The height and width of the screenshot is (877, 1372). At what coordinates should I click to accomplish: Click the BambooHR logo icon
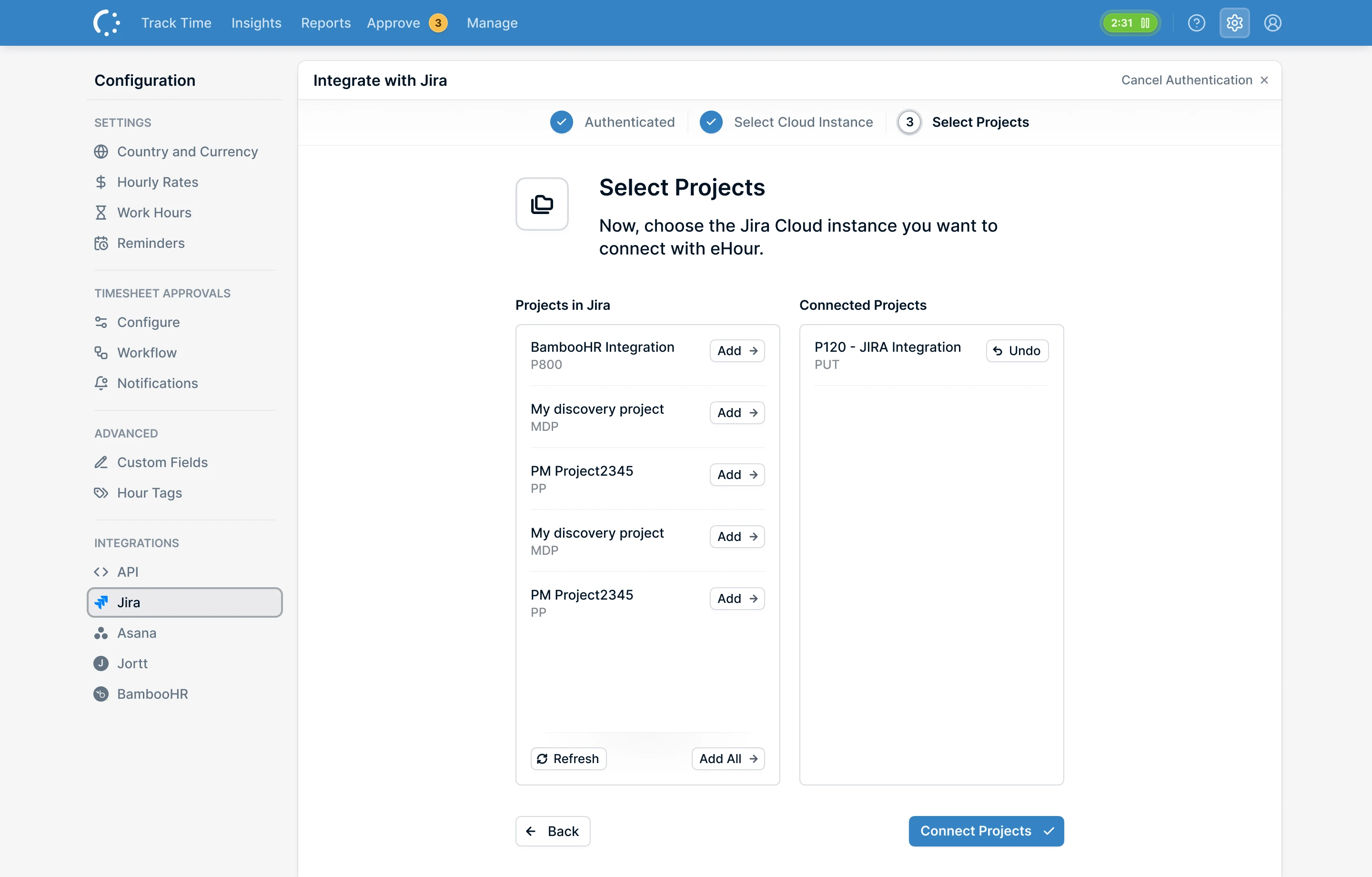pyautogui.click(x=101, y=694)
